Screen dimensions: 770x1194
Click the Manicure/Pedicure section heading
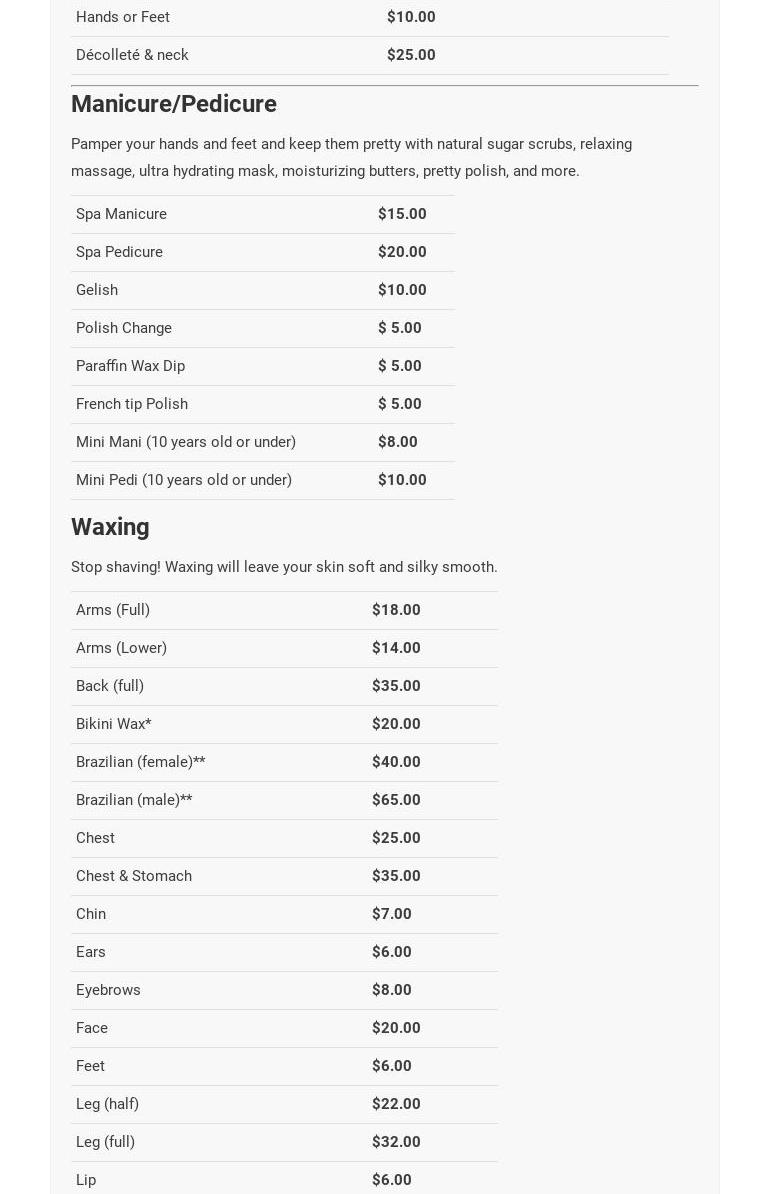pos(173,104)
